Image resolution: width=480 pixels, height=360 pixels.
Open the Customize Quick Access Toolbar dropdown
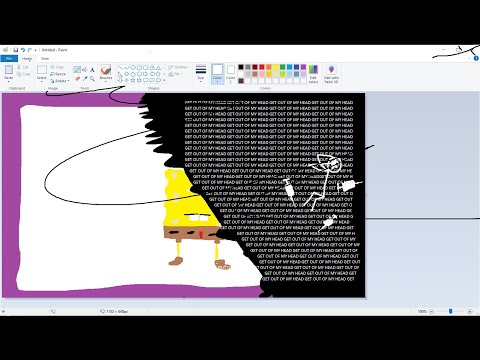pos(35,50)
